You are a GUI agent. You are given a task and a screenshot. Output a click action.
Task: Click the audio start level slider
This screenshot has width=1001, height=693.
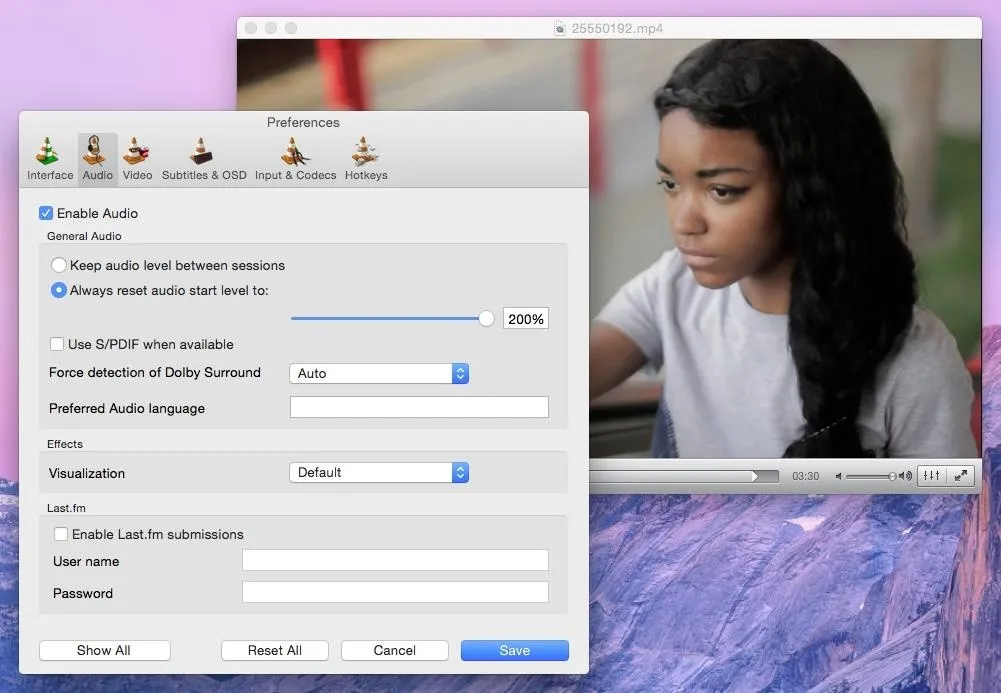pyautogui.click(x=392, y=318)
